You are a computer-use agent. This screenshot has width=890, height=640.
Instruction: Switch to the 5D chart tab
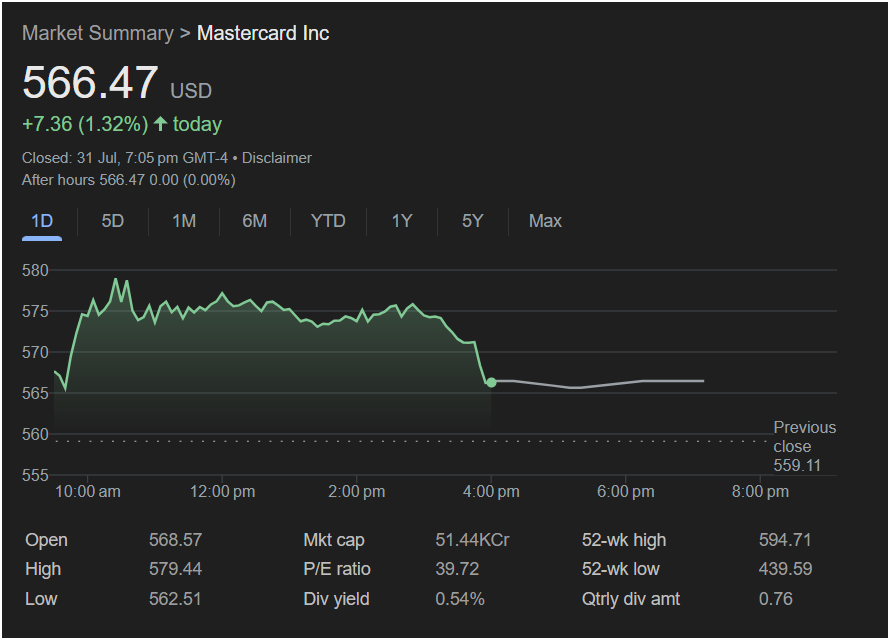point(112,221)
